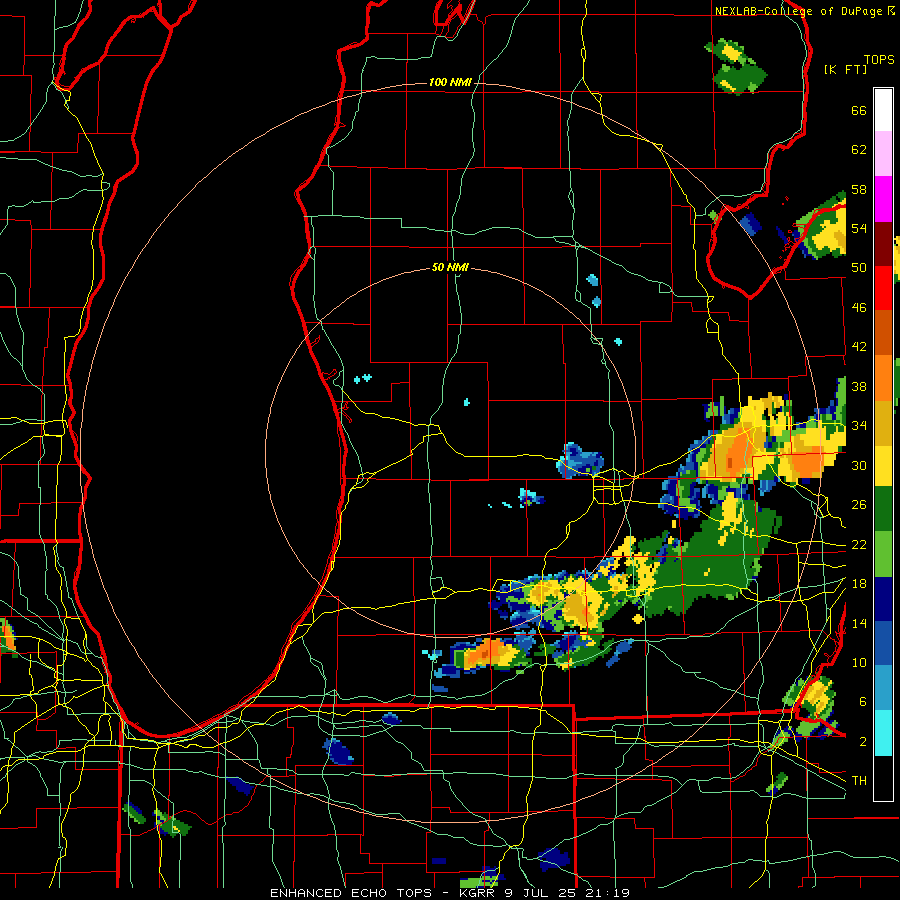Click the '100 NMI' range ring label
900x900 pixels.
[x=450, y=83]
